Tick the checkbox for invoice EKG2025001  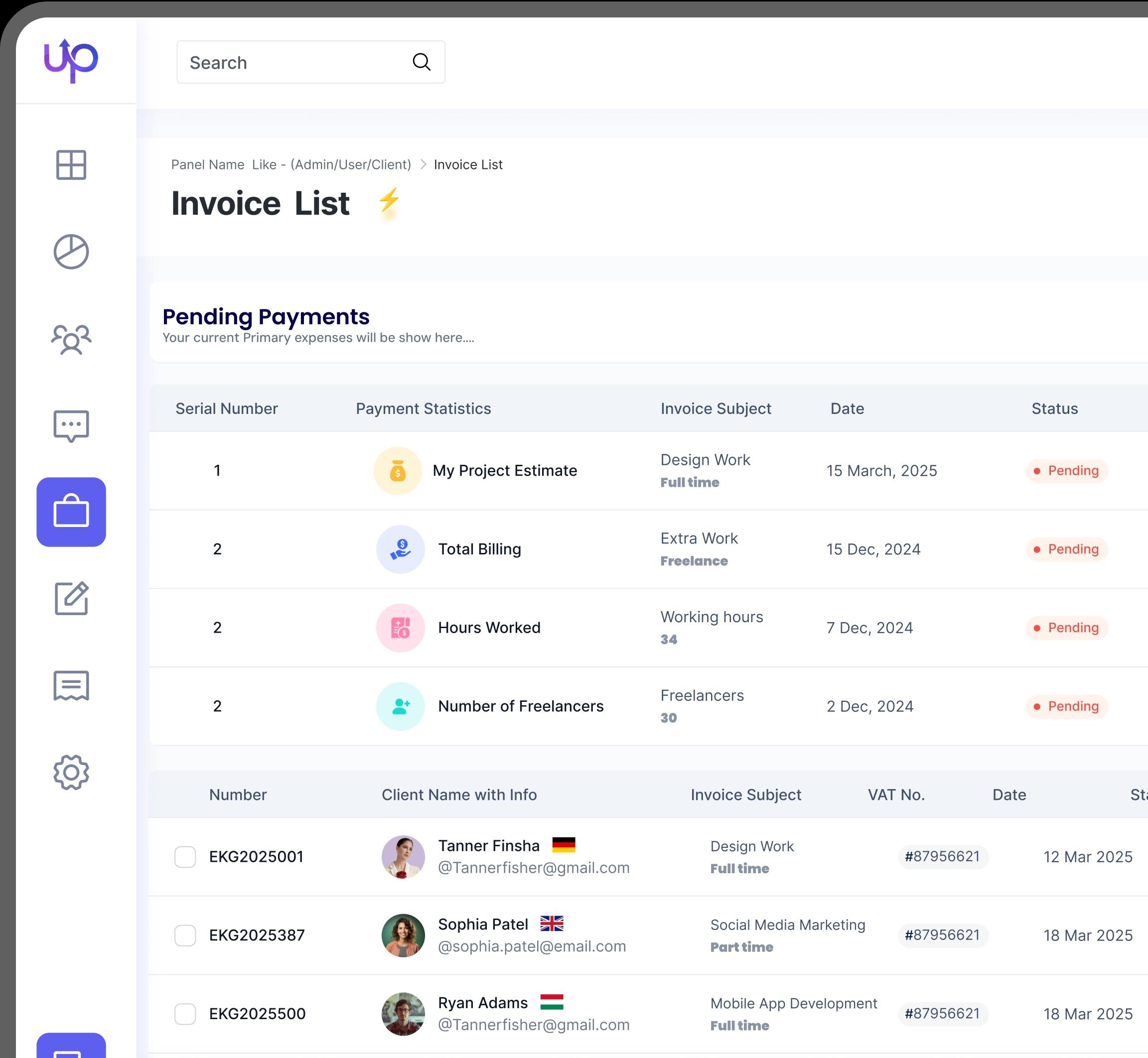point(185,856)
